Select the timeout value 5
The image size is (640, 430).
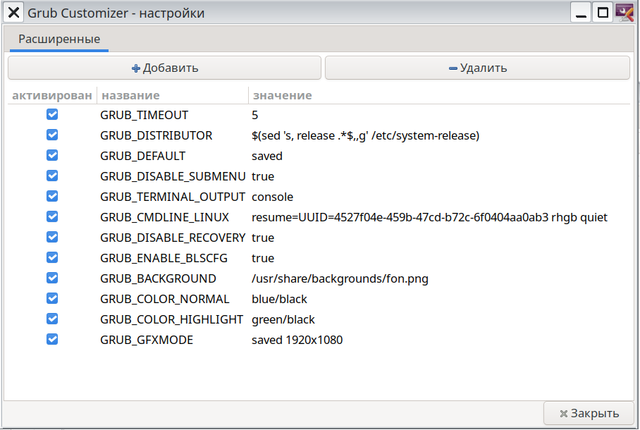[255, 115]
